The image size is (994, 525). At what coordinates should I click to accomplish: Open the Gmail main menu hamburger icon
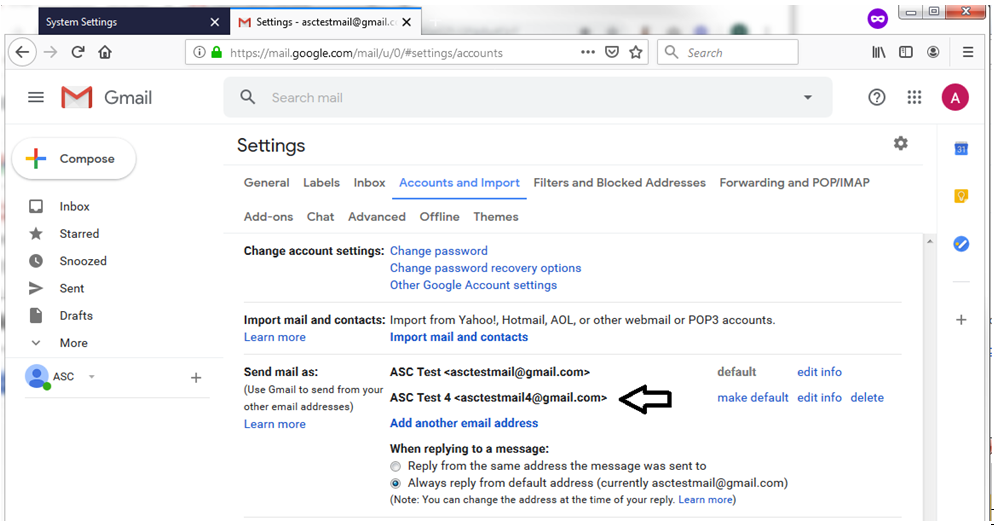point(36,97)
